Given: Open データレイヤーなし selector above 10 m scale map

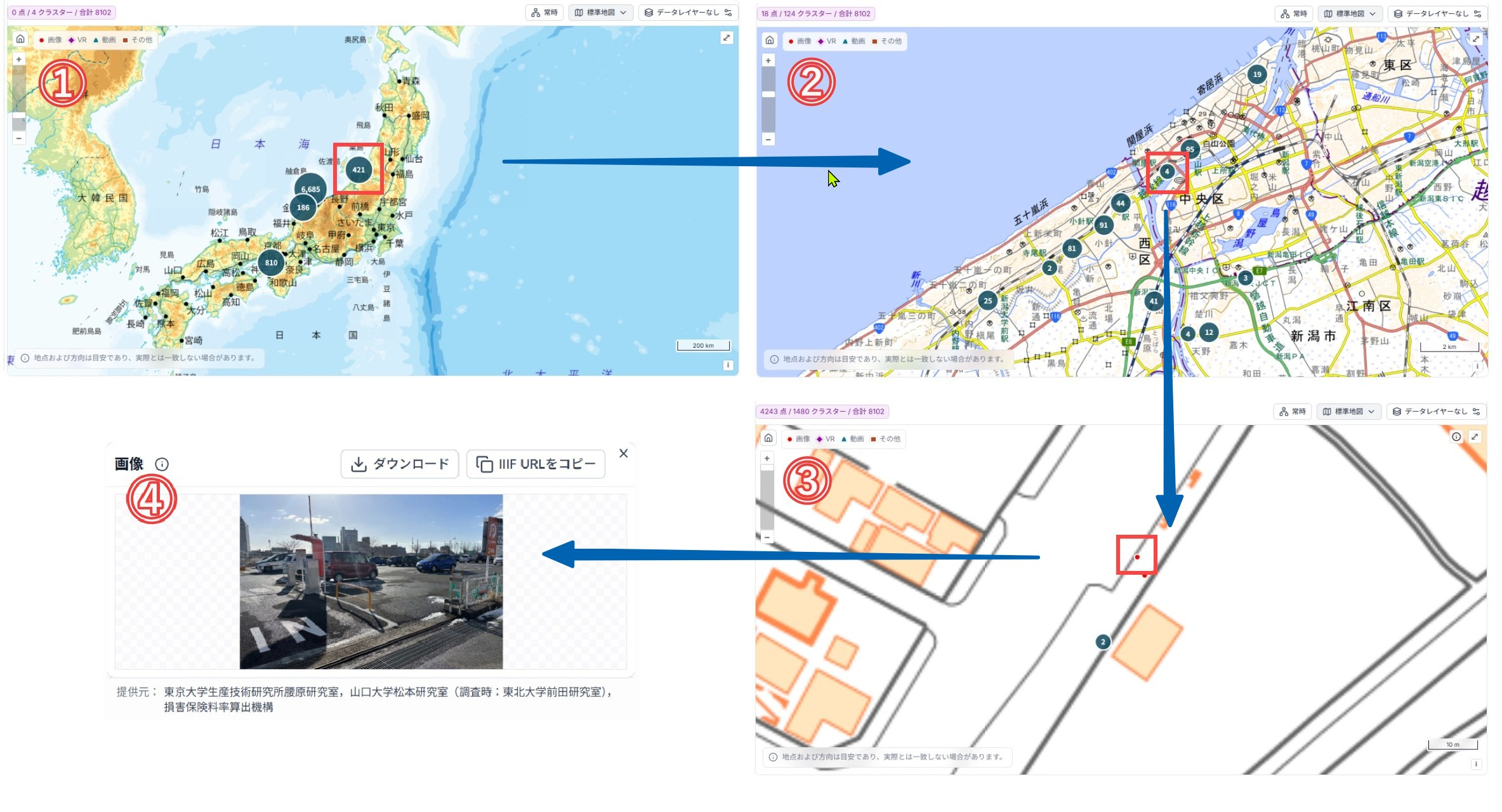Looking at the screenshot, I should (1437, 412).
